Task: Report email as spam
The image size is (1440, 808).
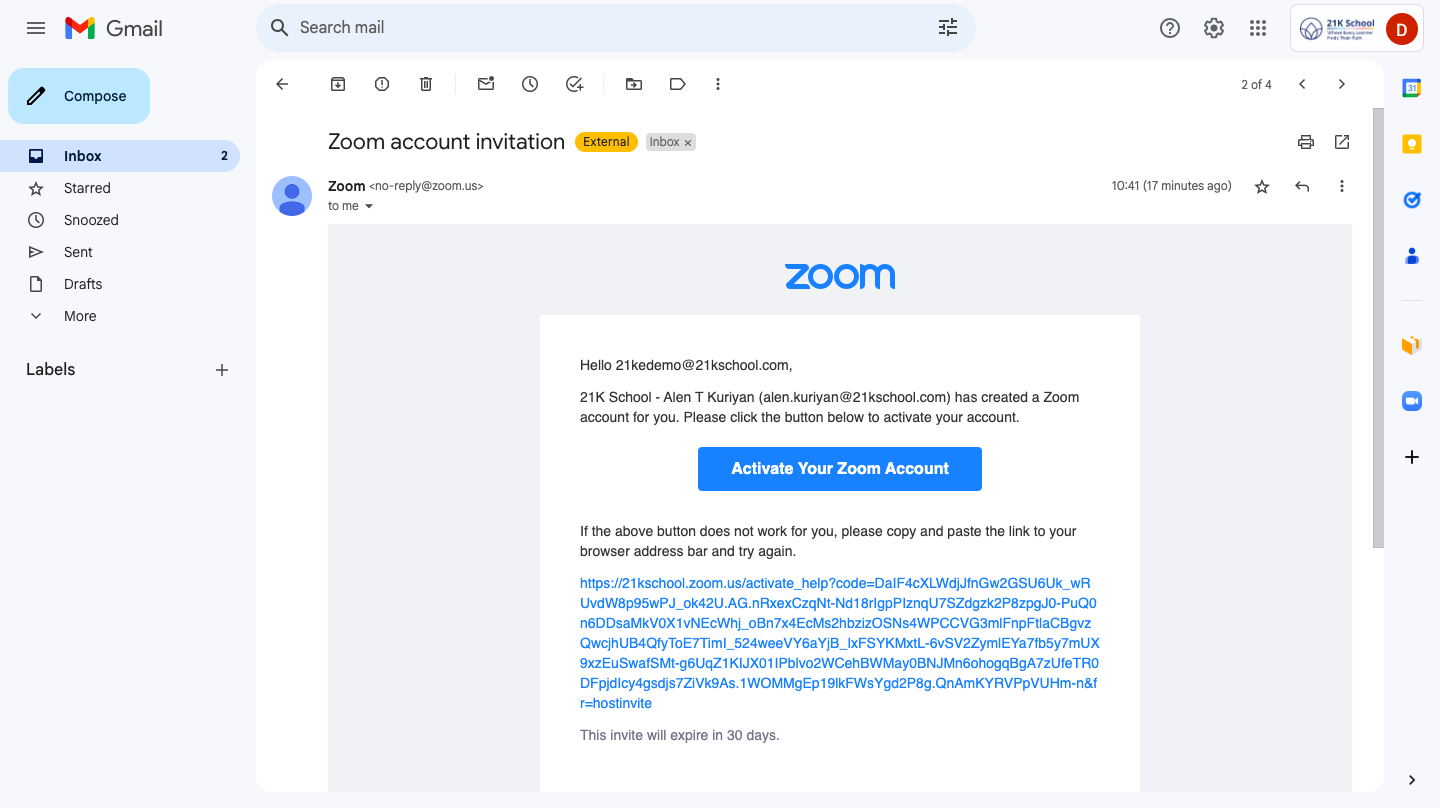Action: [382, 84]
